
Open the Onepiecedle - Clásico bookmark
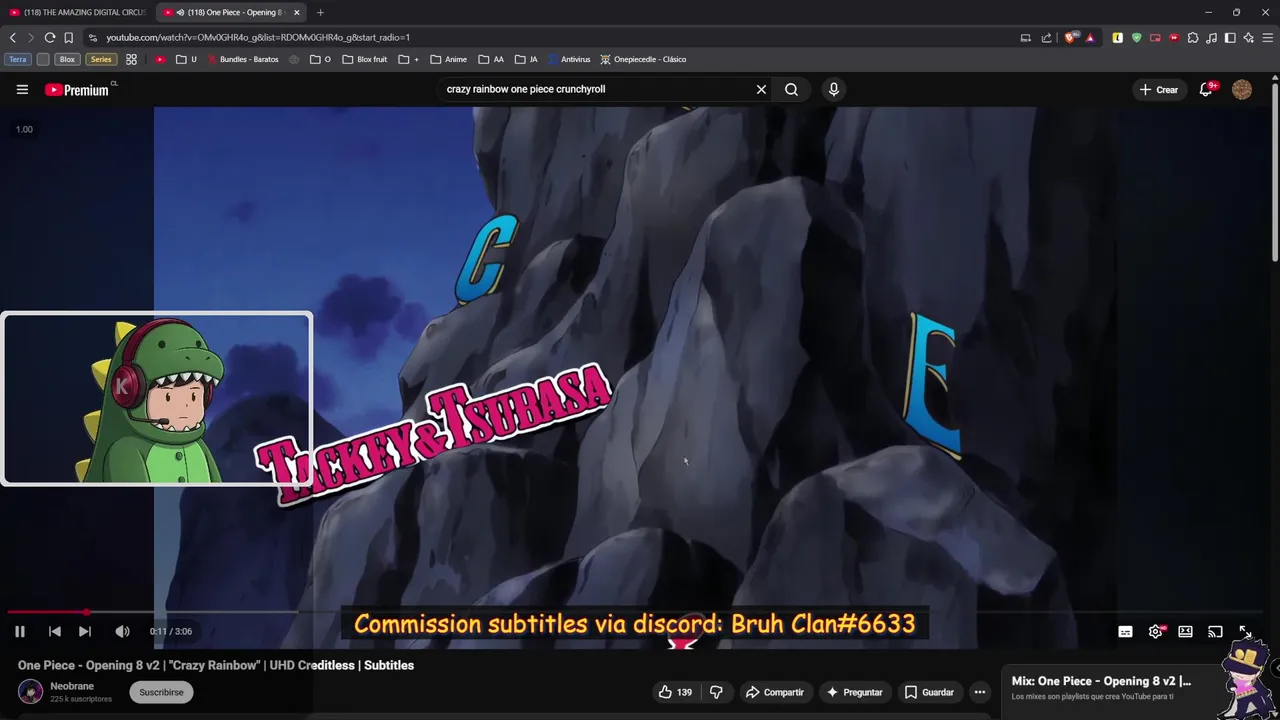643,59
